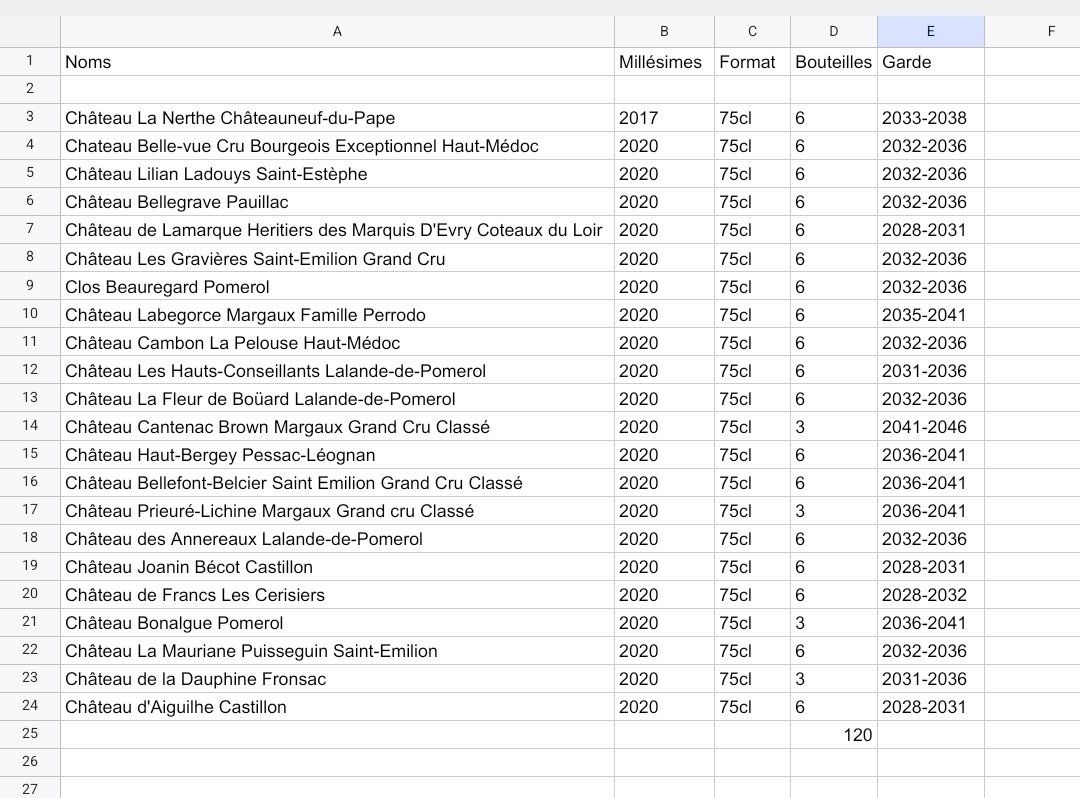Click garde value '2028-2032'
Screen dimensions: 1080x798
click(931, 595)
